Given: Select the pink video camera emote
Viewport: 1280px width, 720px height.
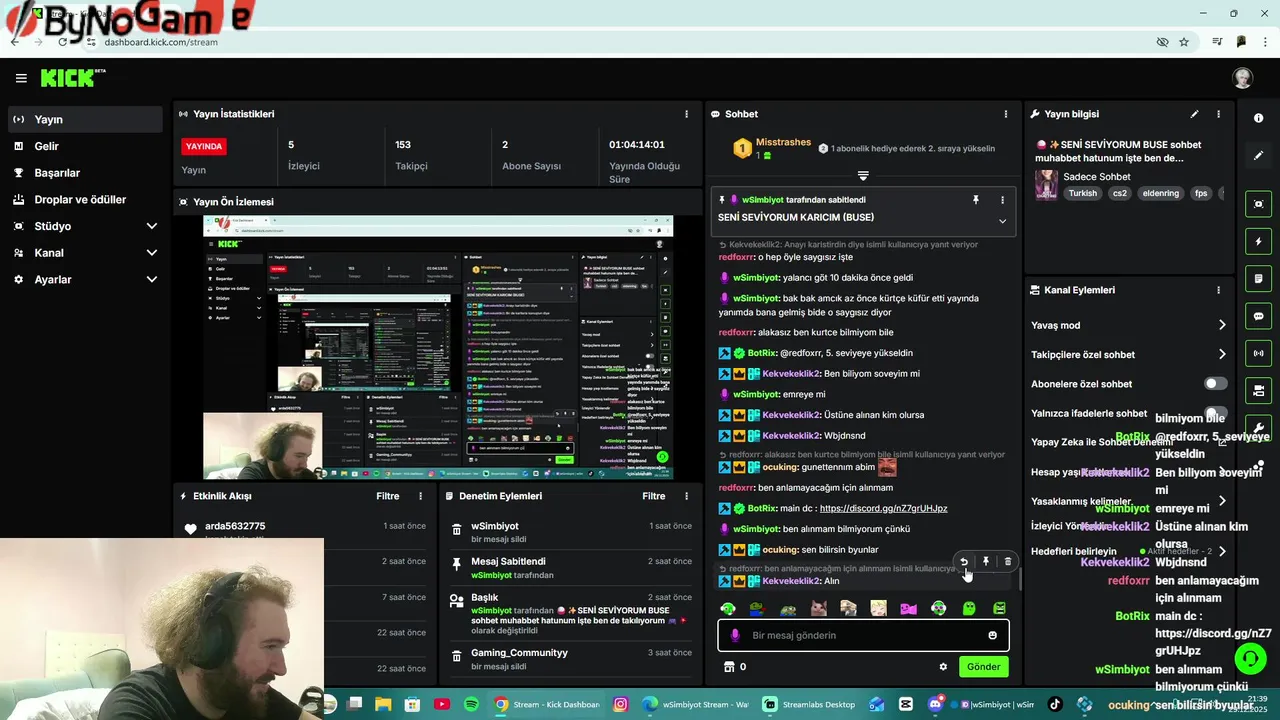Looking at the screenshot, I should click(x=908, y=608).
